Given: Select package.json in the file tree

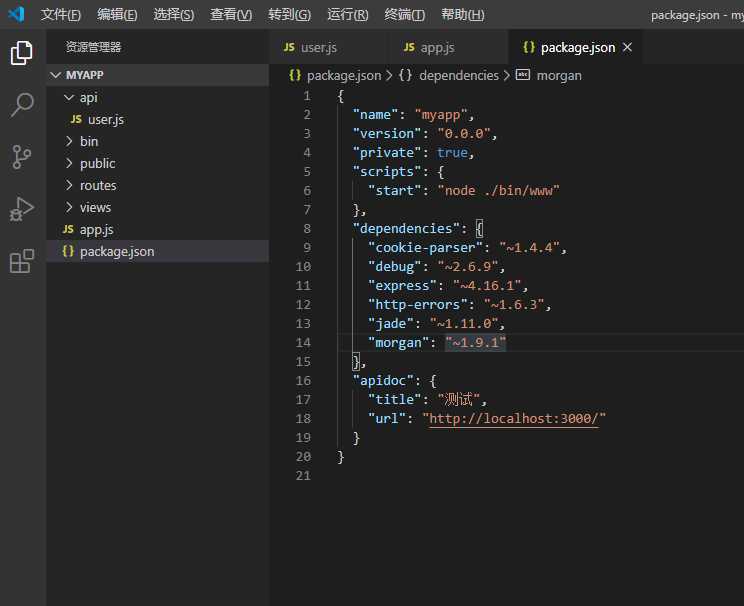Looking at the screenshot, I should 158,251.
